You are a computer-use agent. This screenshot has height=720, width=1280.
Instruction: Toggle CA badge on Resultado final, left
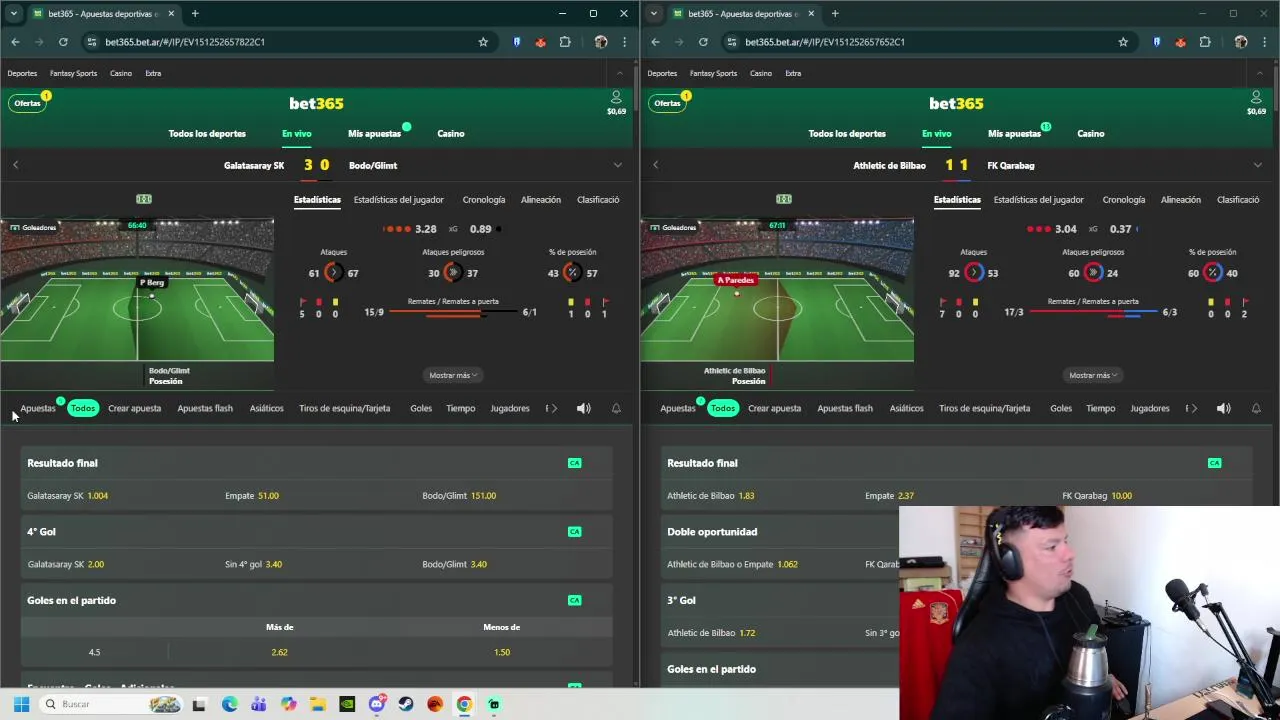pyautogui.click(x=574, y=463)
